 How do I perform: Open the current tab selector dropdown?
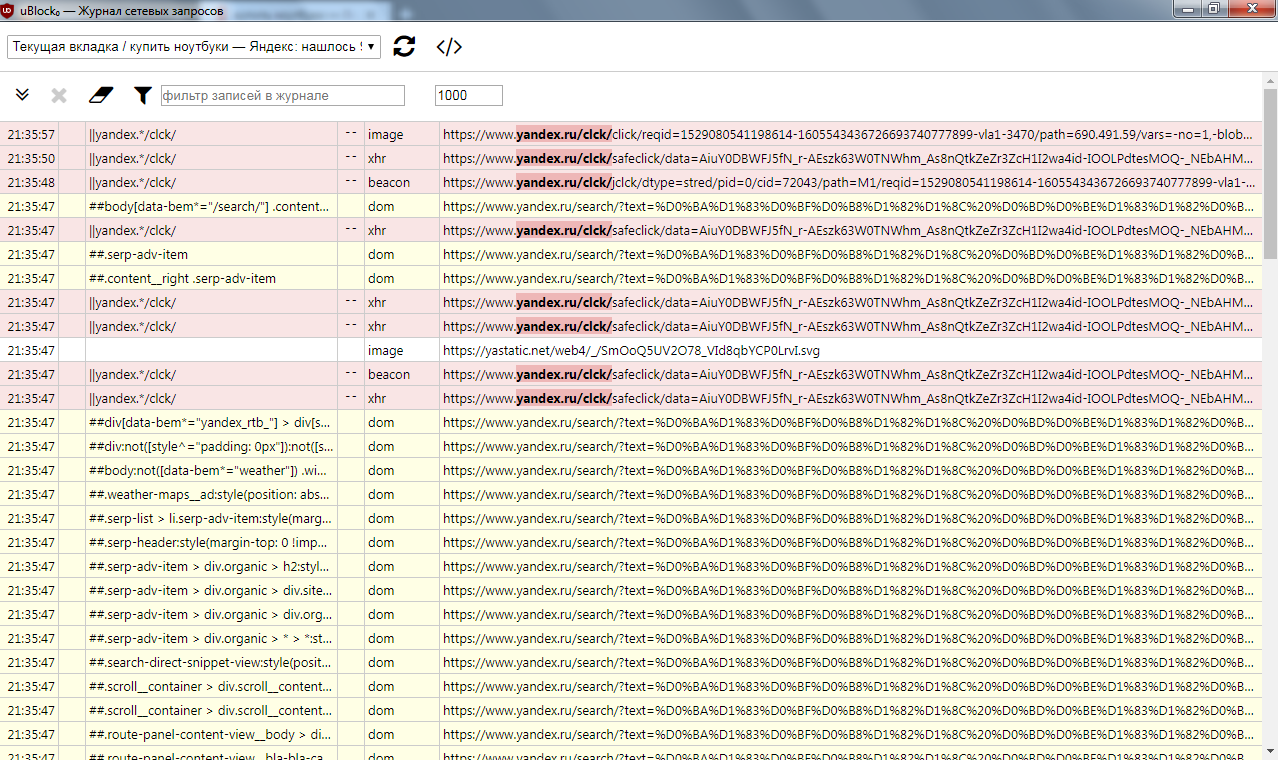194,47
